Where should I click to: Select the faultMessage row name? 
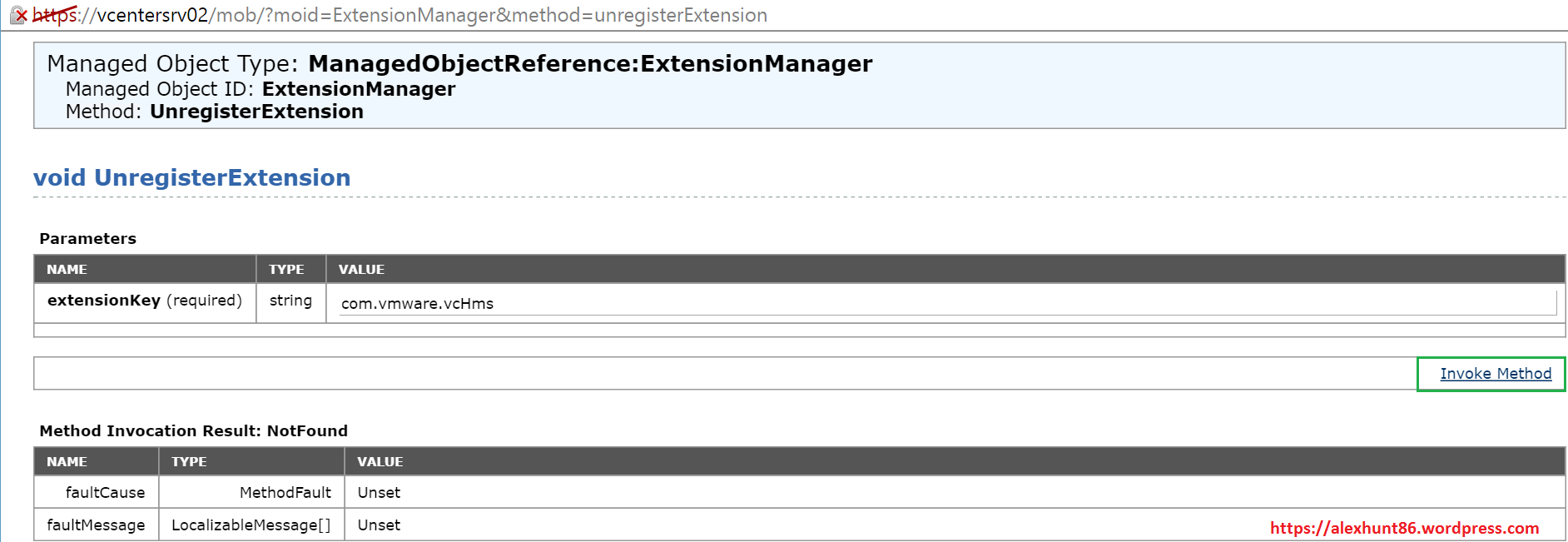(96, 525)
